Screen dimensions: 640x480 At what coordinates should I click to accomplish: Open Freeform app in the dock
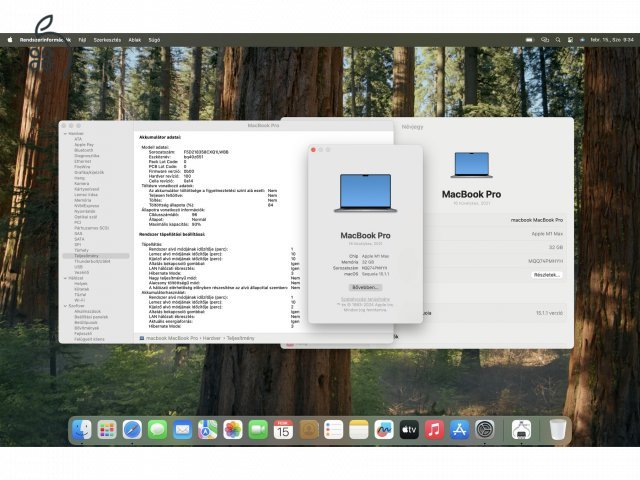(384, 430)
